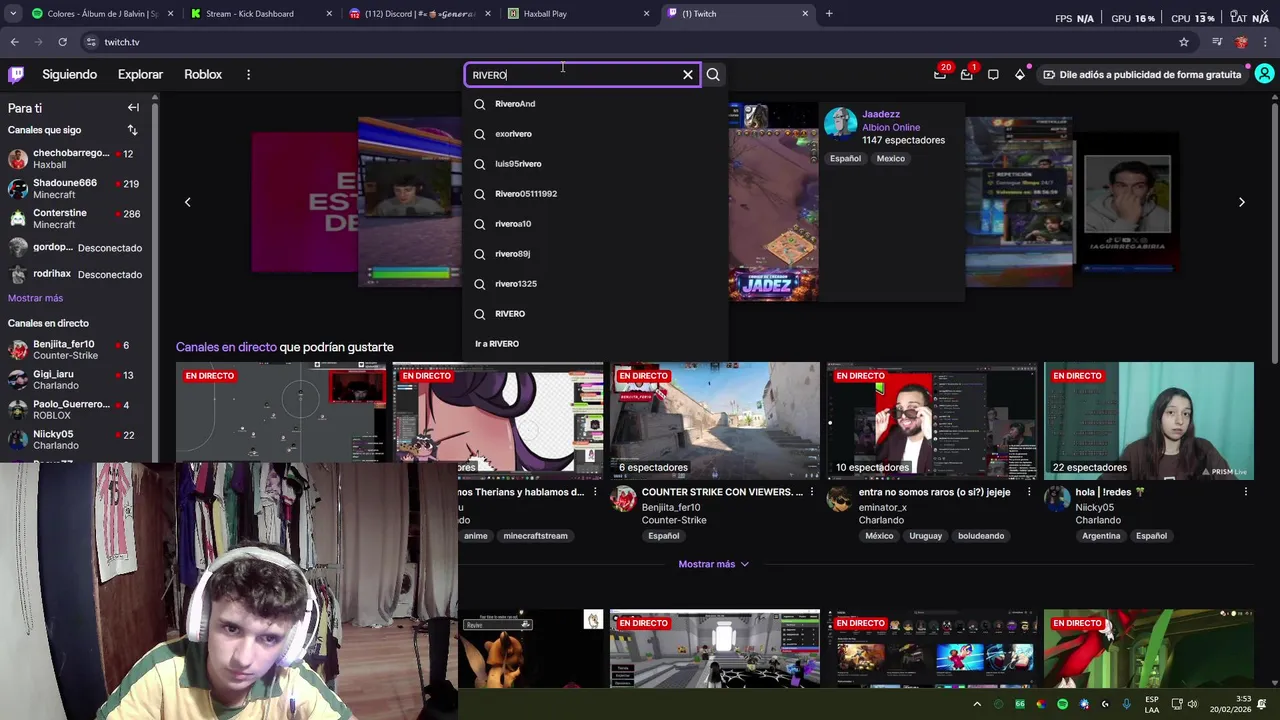Expand Mostrar más below the live channels row

point(714,564)
